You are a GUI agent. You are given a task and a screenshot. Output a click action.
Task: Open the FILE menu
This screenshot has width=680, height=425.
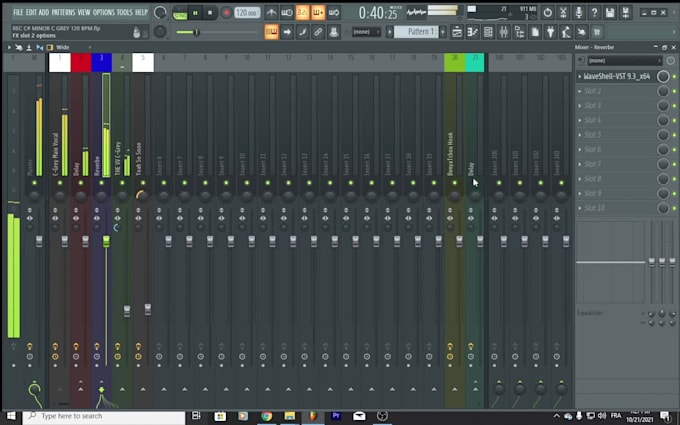(x=18, y=12)
